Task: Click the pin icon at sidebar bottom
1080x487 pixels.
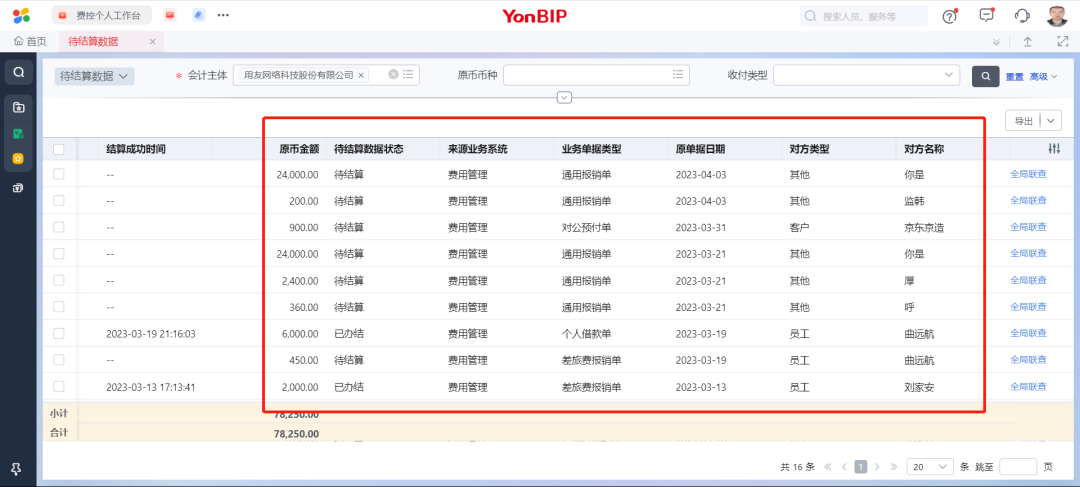Action: 17,469
